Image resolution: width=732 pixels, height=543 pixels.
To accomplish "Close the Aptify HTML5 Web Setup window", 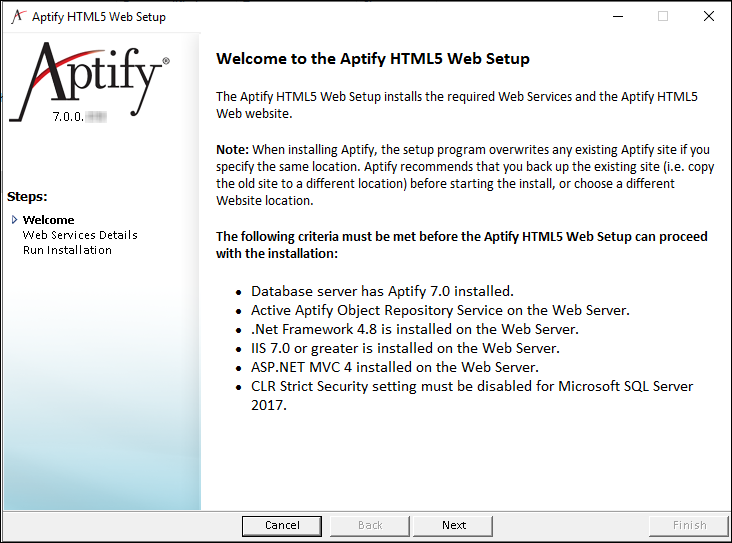I will tap(709, 16).
